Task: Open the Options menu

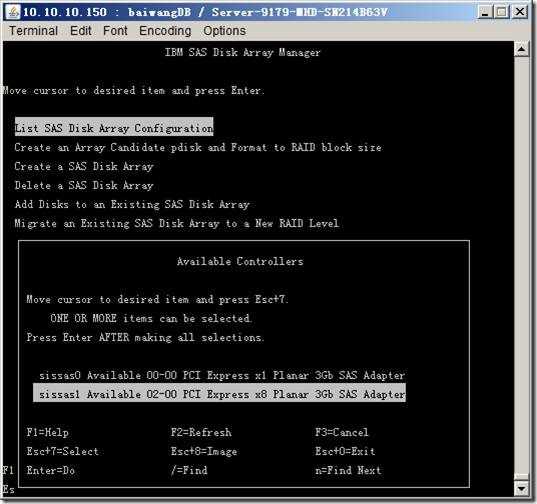Action: coord(224,31)
